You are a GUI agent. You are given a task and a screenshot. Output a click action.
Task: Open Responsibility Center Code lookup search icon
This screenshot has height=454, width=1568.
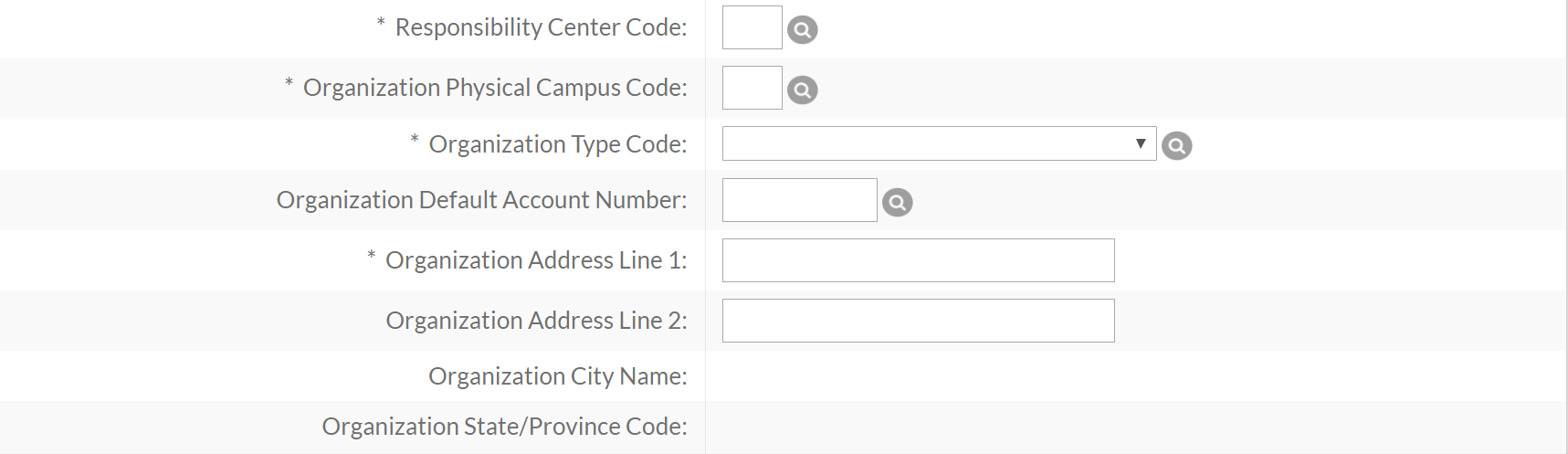(803, 30)
